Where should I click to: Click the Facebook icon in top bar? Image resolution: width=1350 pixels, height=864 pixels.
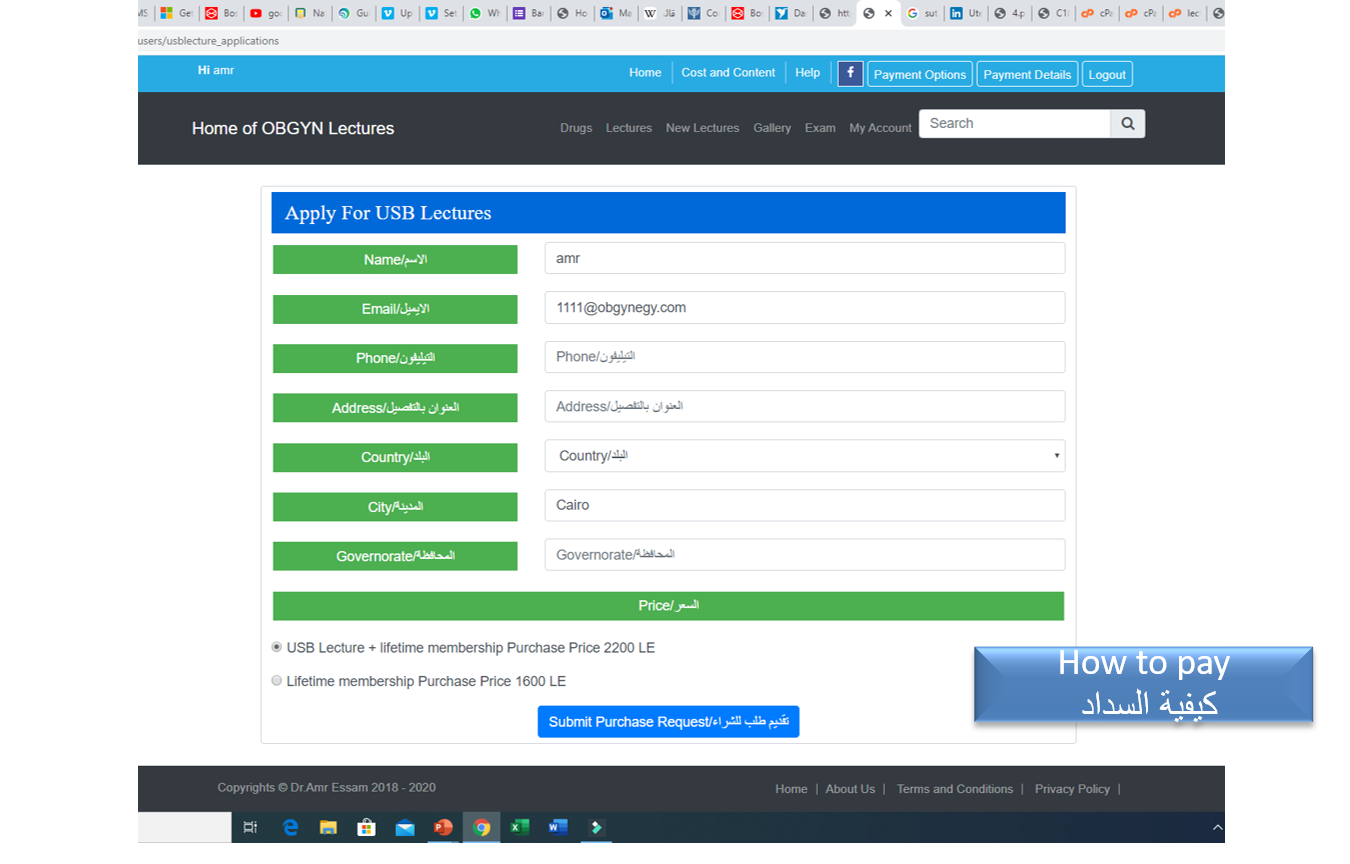pyautogui.click(x=850, y=73)
